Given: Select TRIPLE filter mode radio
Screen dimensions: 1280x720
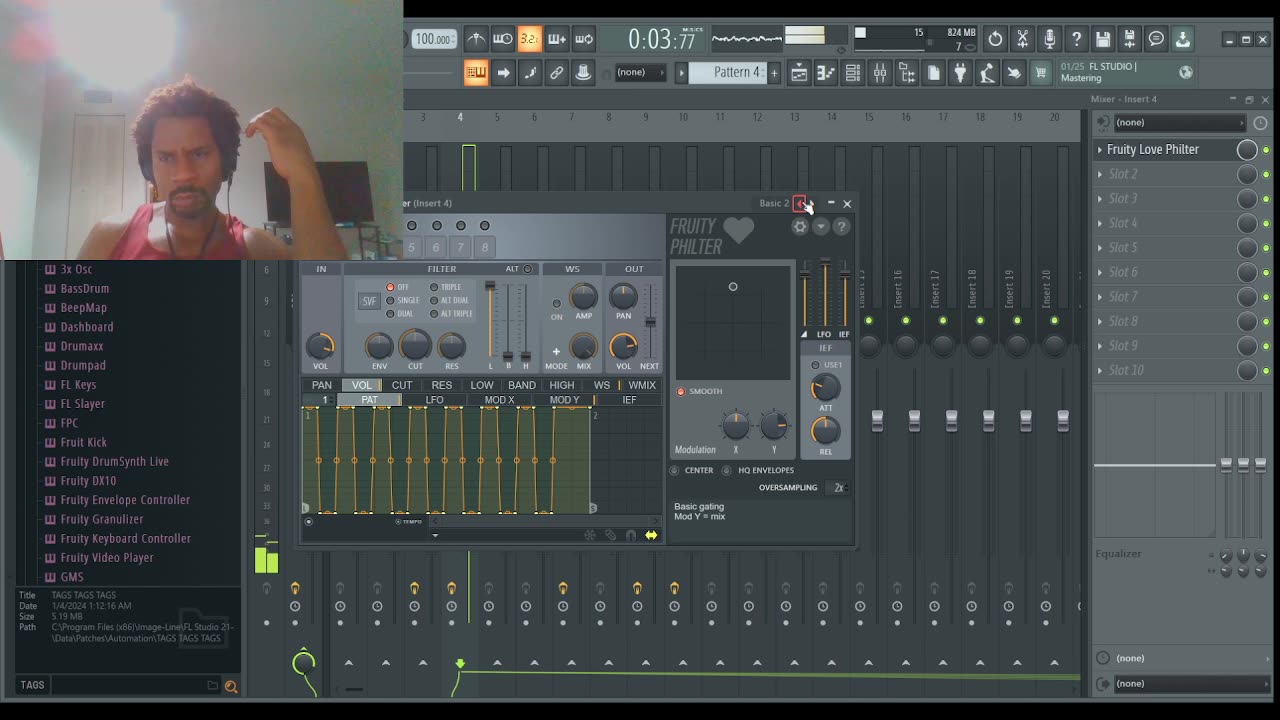Looking at the screenshot, I should pos(434,287).
